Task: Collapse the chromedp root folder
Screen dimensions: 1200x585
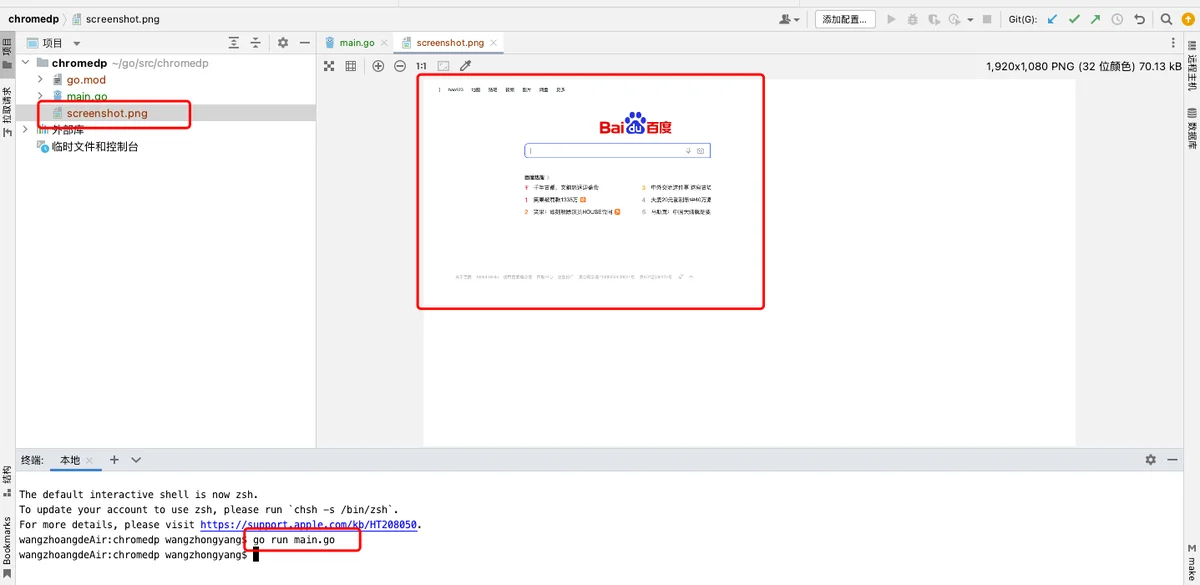Action: (x=26, y=63)
